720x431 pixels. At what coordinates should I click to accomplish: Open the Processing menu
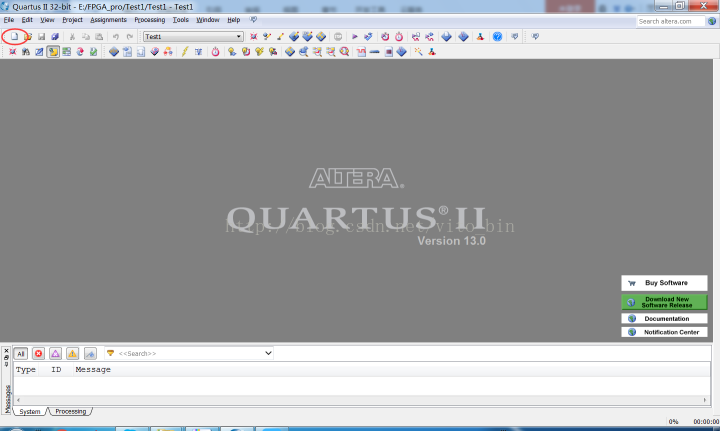[x=150, y=20]
